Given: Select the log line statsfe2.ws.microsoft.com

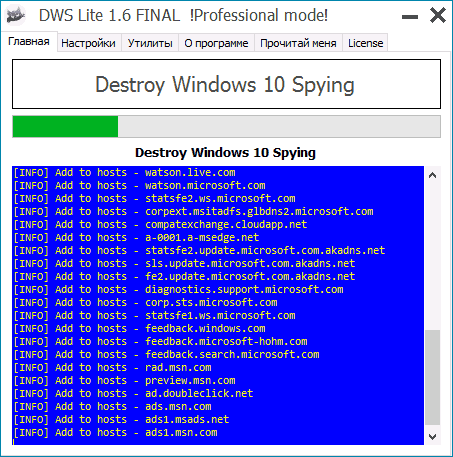Looking at the screenshot, I should coord(154,199).
